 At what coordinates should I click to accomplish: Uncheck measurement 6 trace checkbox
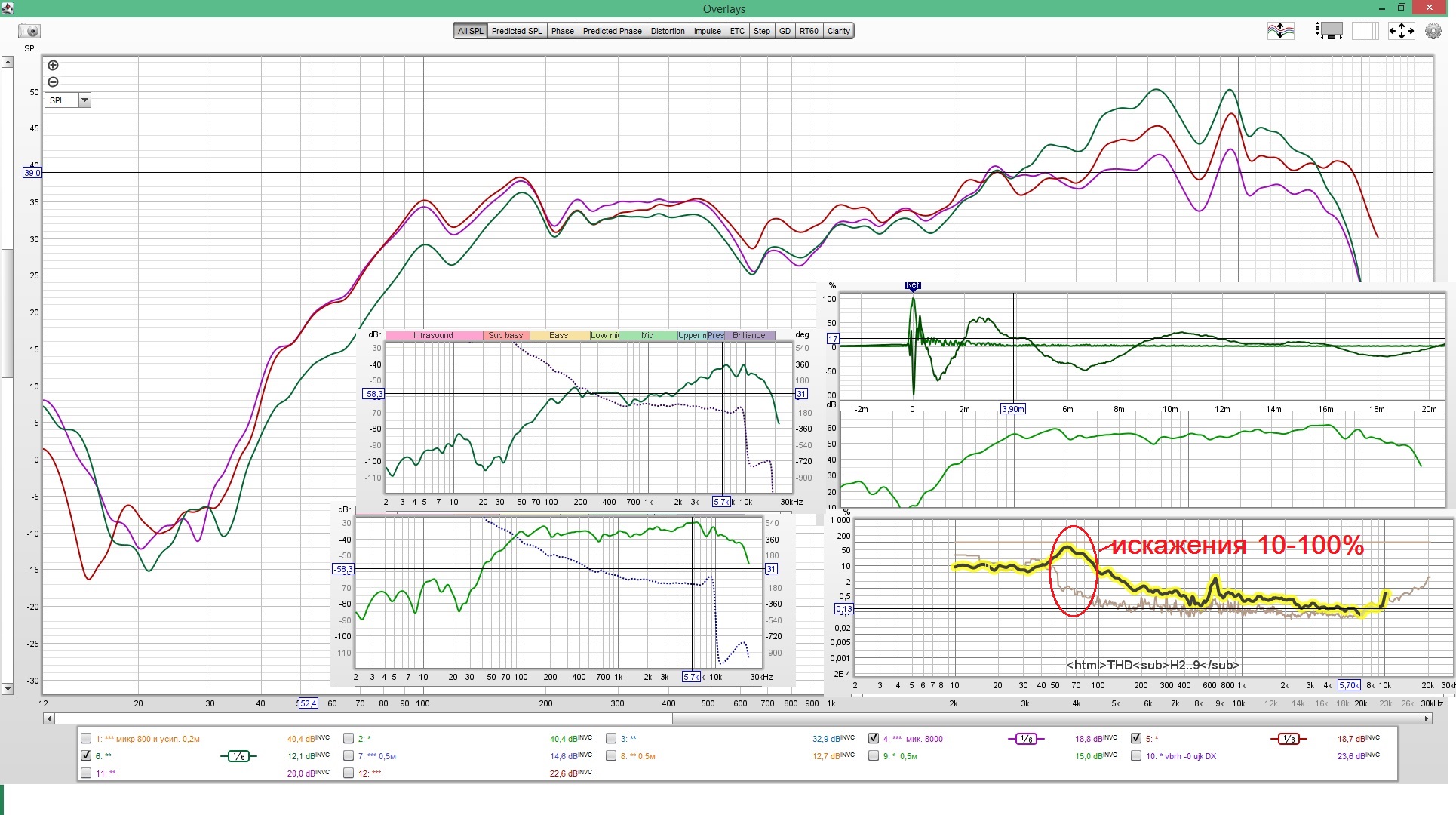click(86, 755)
